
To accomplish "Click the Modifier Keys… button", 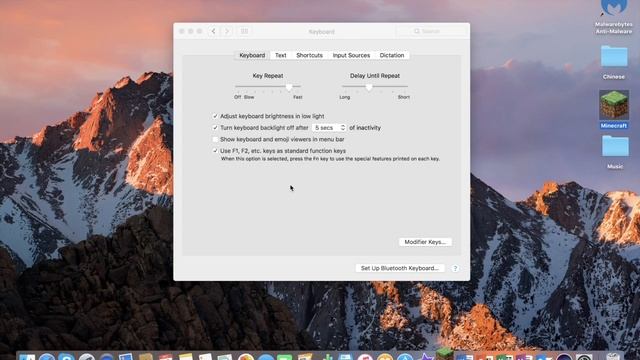I will [425, 242].
